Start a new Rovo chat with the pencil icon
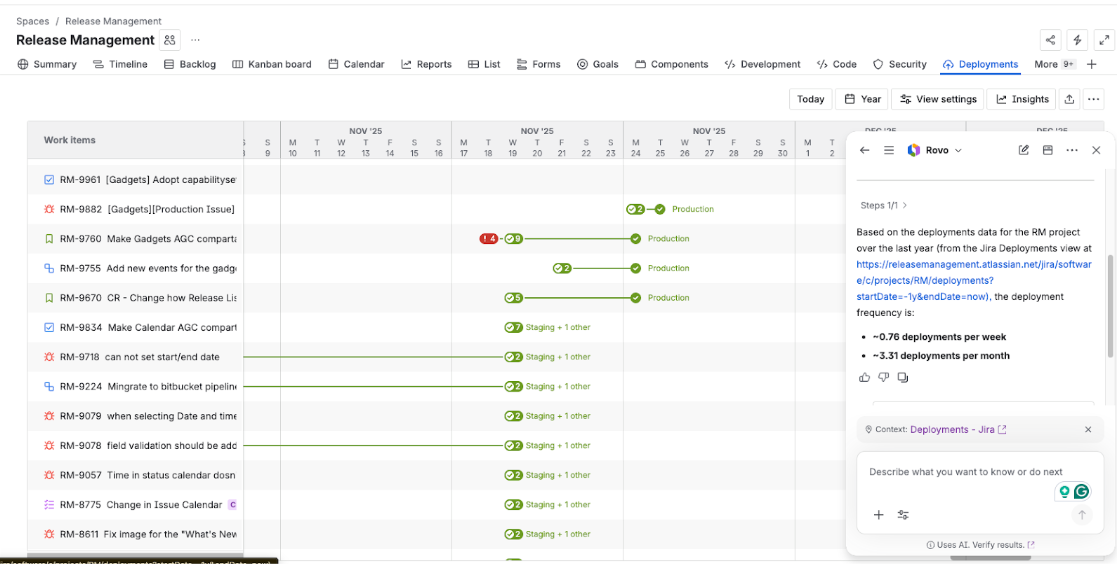The height and width of the screenshot is (571, 1117). point(1024,150)
